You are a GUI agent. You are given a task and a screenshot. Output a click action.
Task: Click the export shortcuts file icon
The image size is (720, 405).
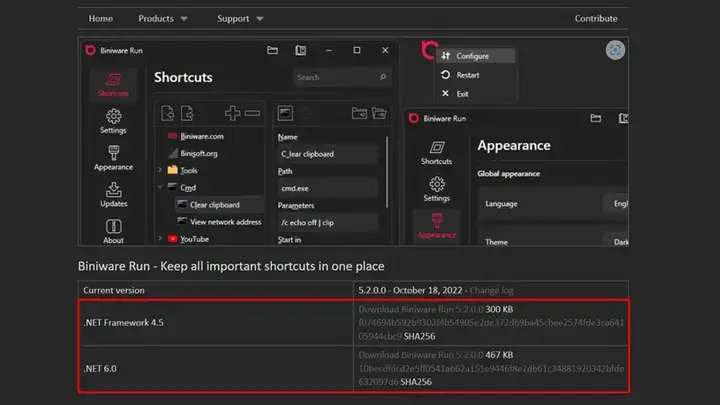tap(187, 113)
